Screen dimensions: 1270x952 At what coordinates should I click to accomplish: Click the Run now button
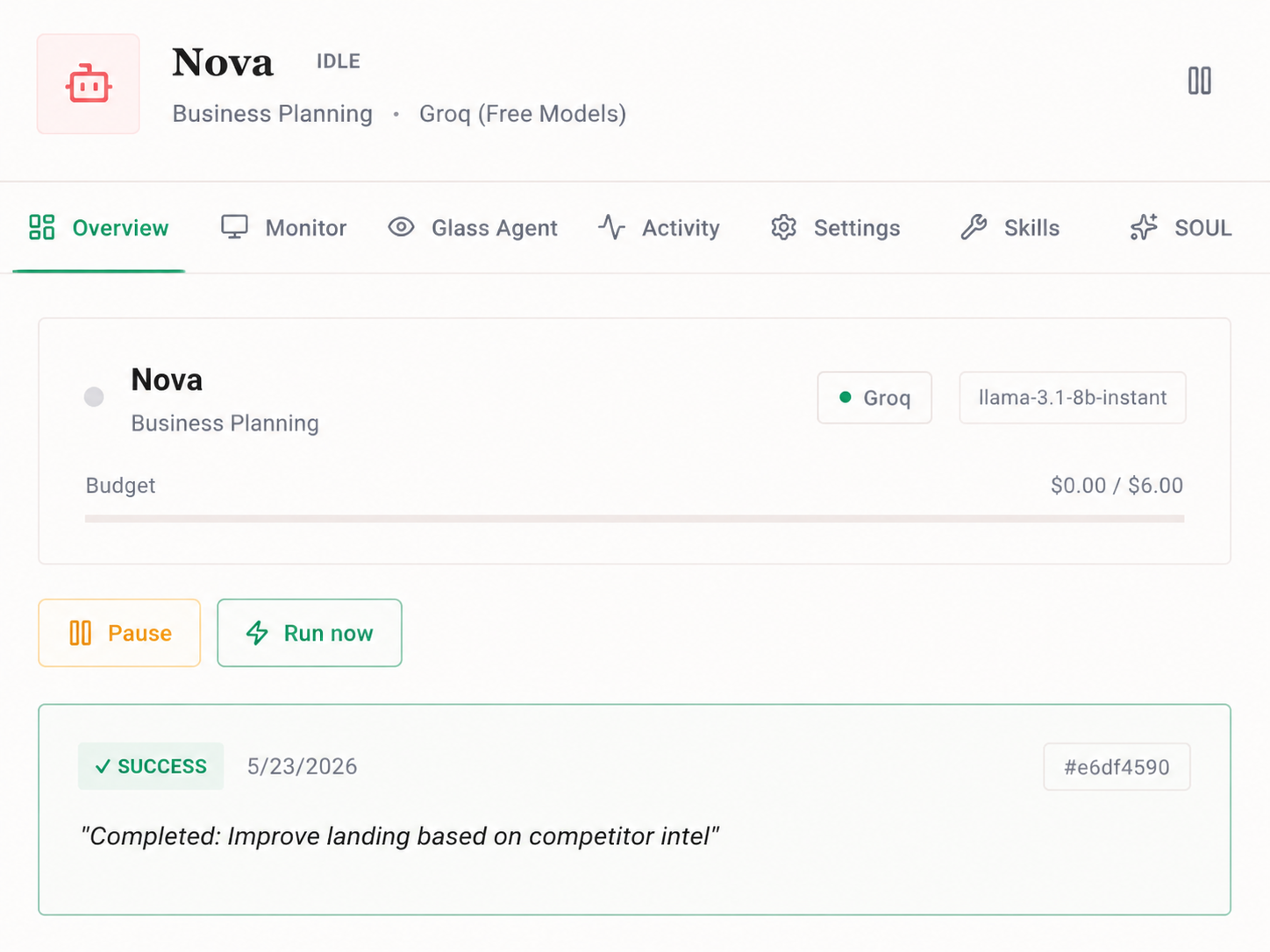[x=310, y=633]
